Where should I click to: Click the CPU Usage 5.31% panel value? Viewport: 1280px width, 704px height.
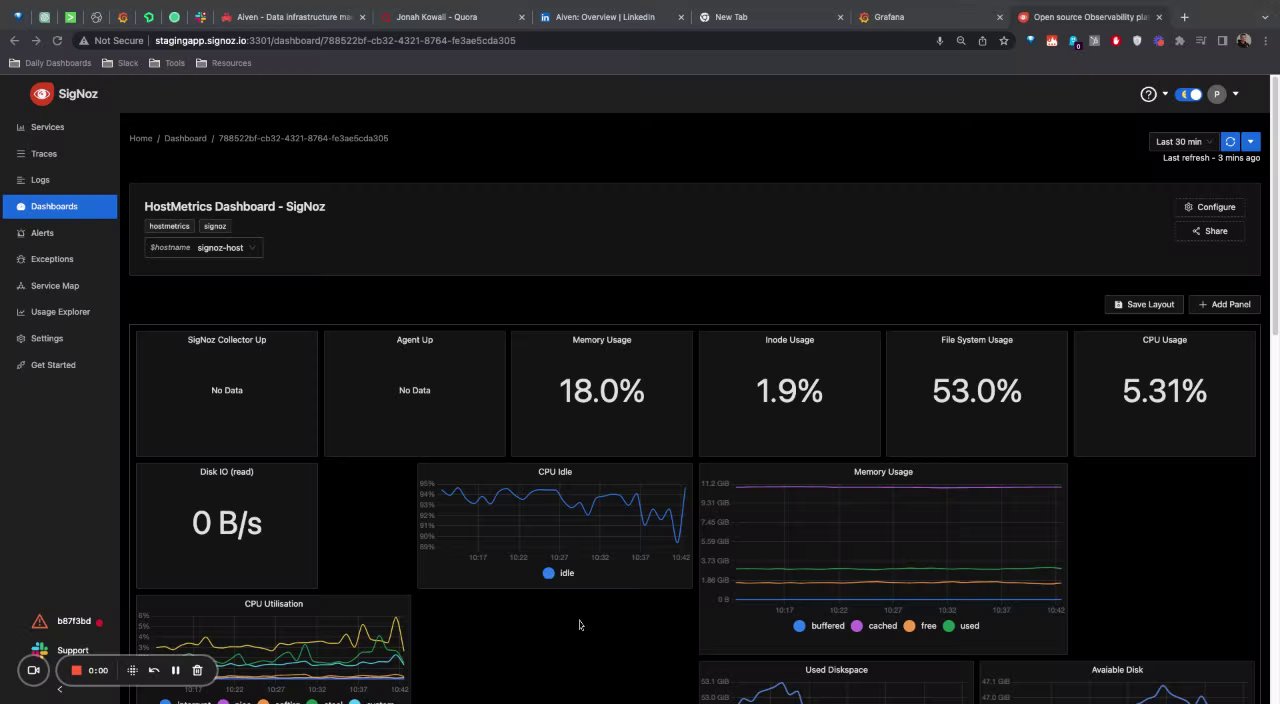[x=1165, y=391]
